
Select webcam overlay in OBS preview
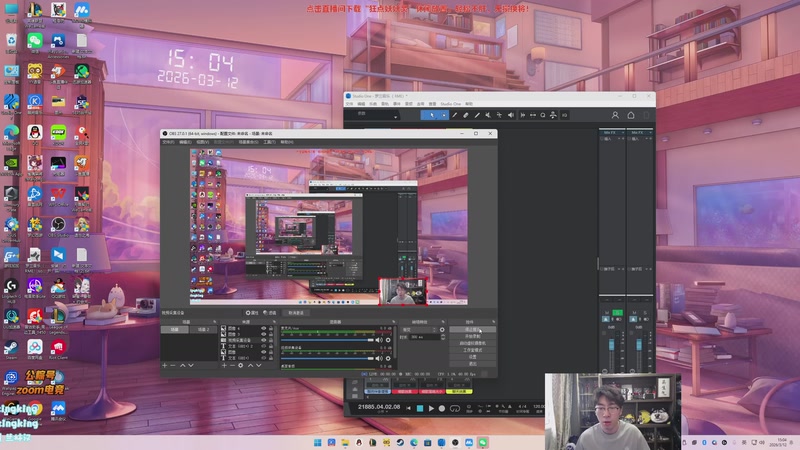pos(403,291)
